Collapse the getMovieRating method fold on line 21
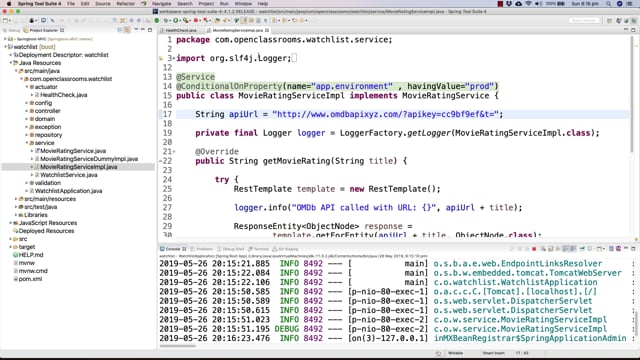 [174, 151]
